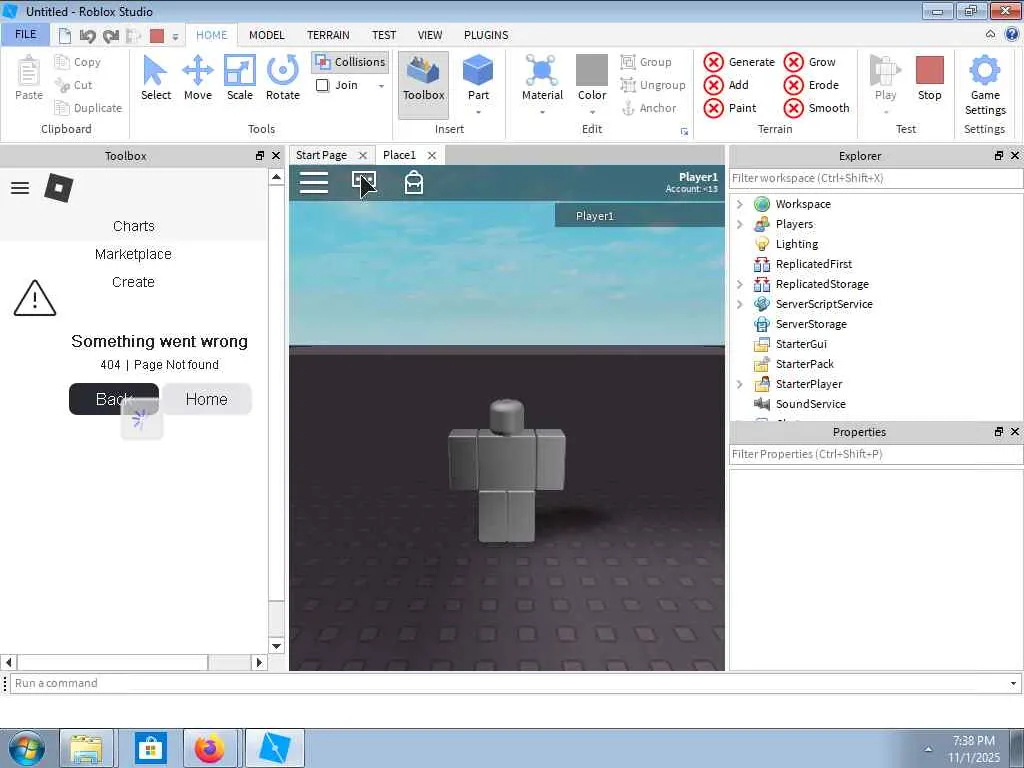This screenshot has width=1024, height=768.
Task: Click Copy in Clipboard group
Action: 78,62
